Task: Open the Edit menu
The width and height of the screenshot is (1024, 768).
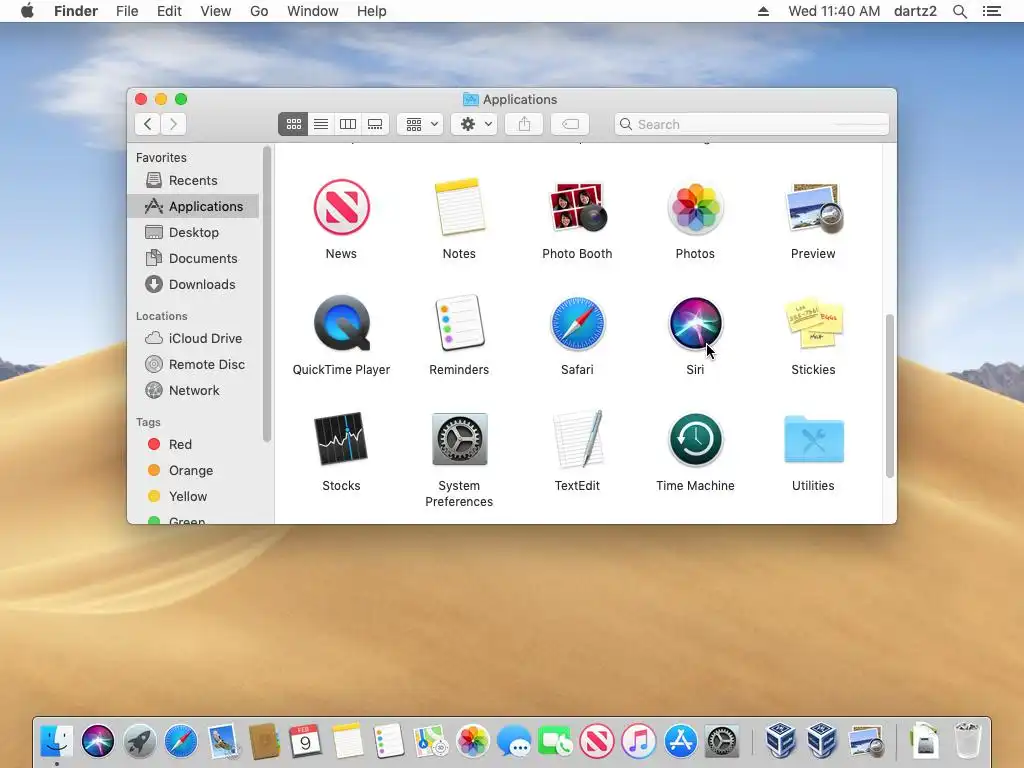Action: 169,11
